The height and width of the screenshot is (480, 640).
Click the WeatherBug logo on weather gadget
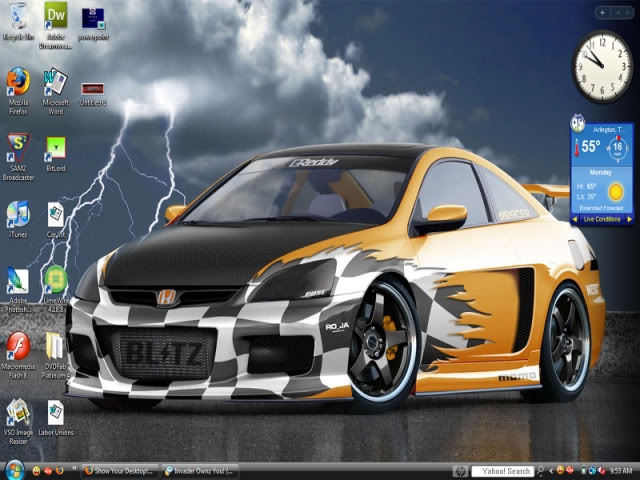pyautogui.click(x=578, y=122)
